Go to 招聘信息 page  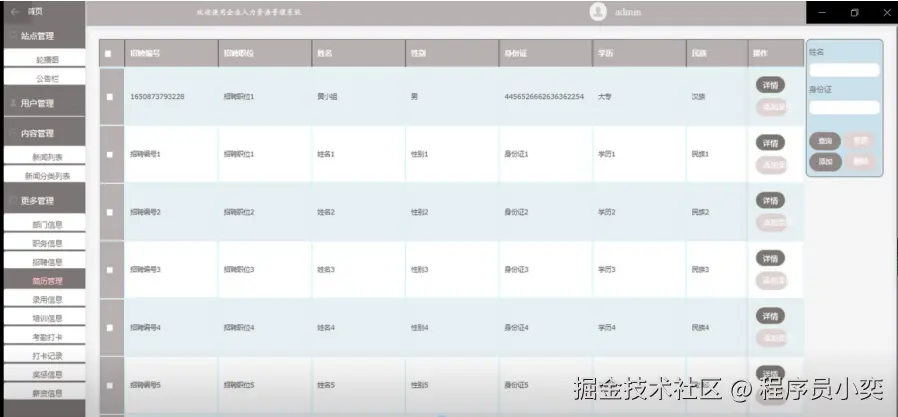(44, 262)
